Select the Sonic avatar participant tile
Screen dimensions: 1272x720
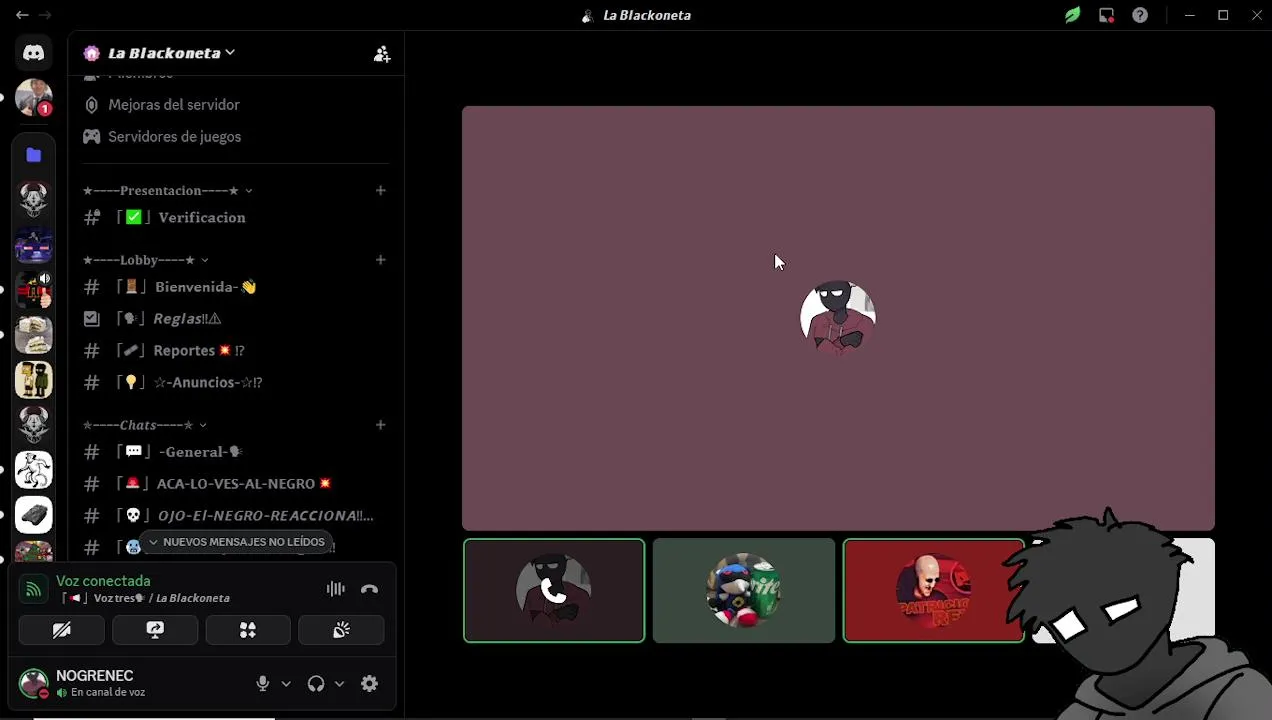[744, 590]
